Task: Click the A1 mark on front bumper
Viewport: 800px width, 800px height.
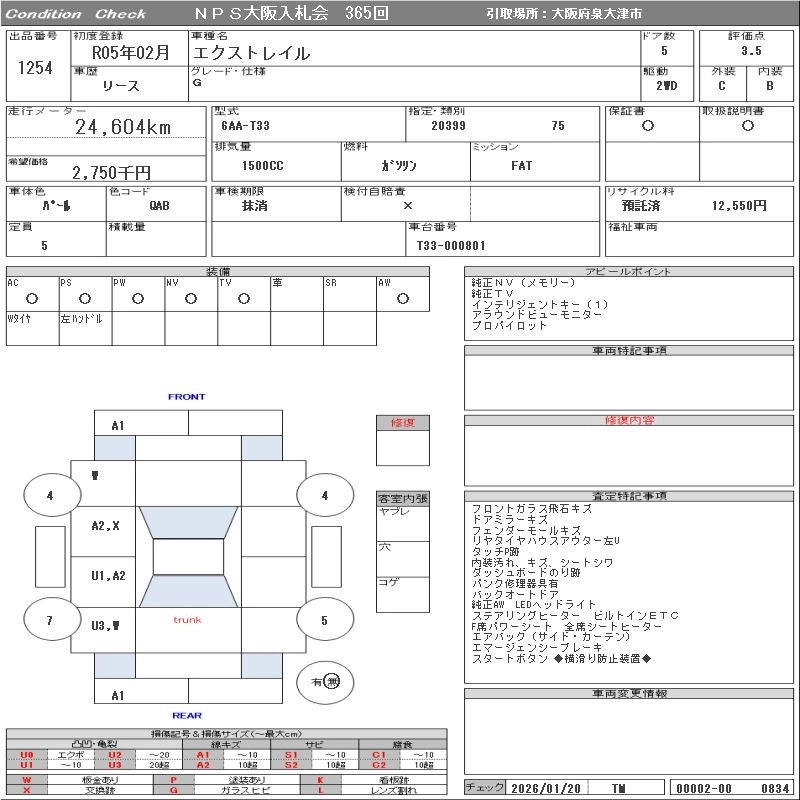Action: click(118, 426)
